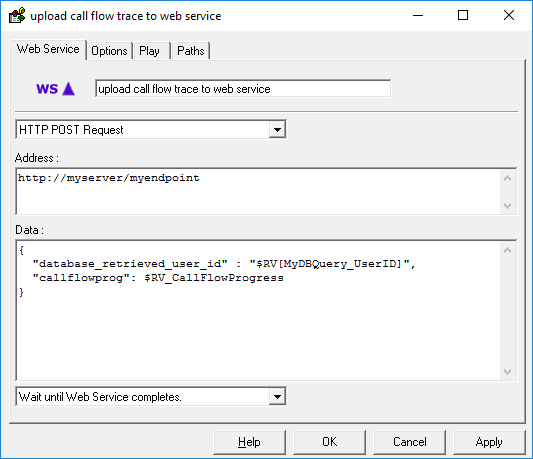Confirm with the OK button
The image size is (533, 459).
[329, 442]
